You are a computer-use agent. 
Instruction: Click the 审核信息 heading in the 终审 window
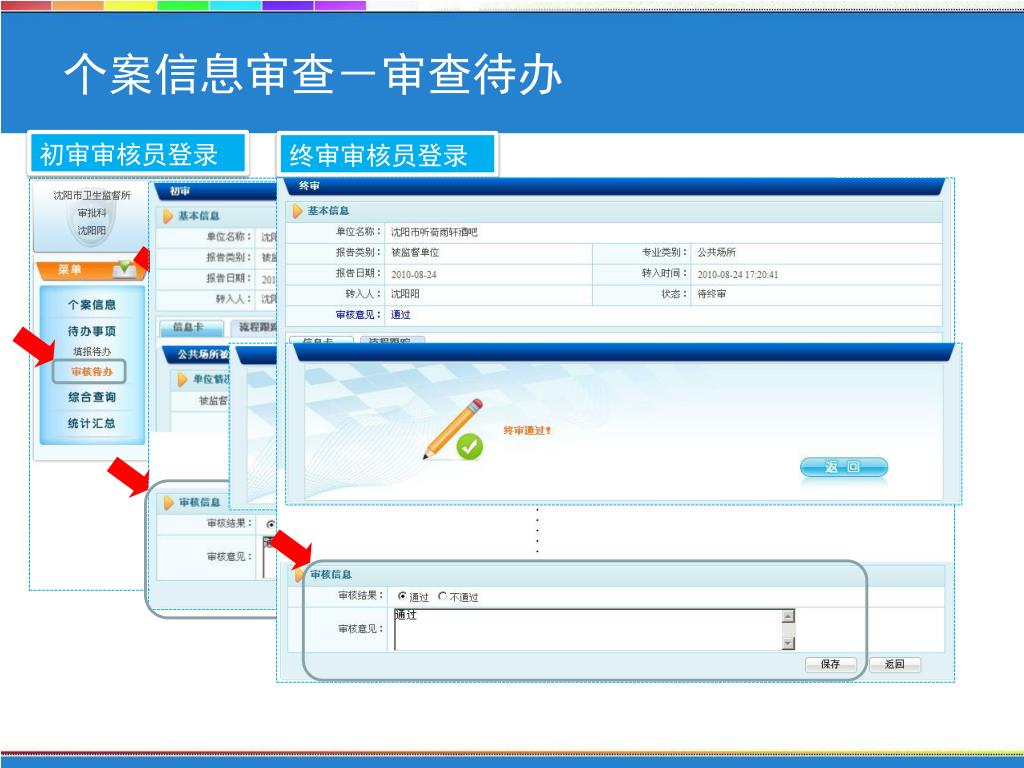point(330,575)
